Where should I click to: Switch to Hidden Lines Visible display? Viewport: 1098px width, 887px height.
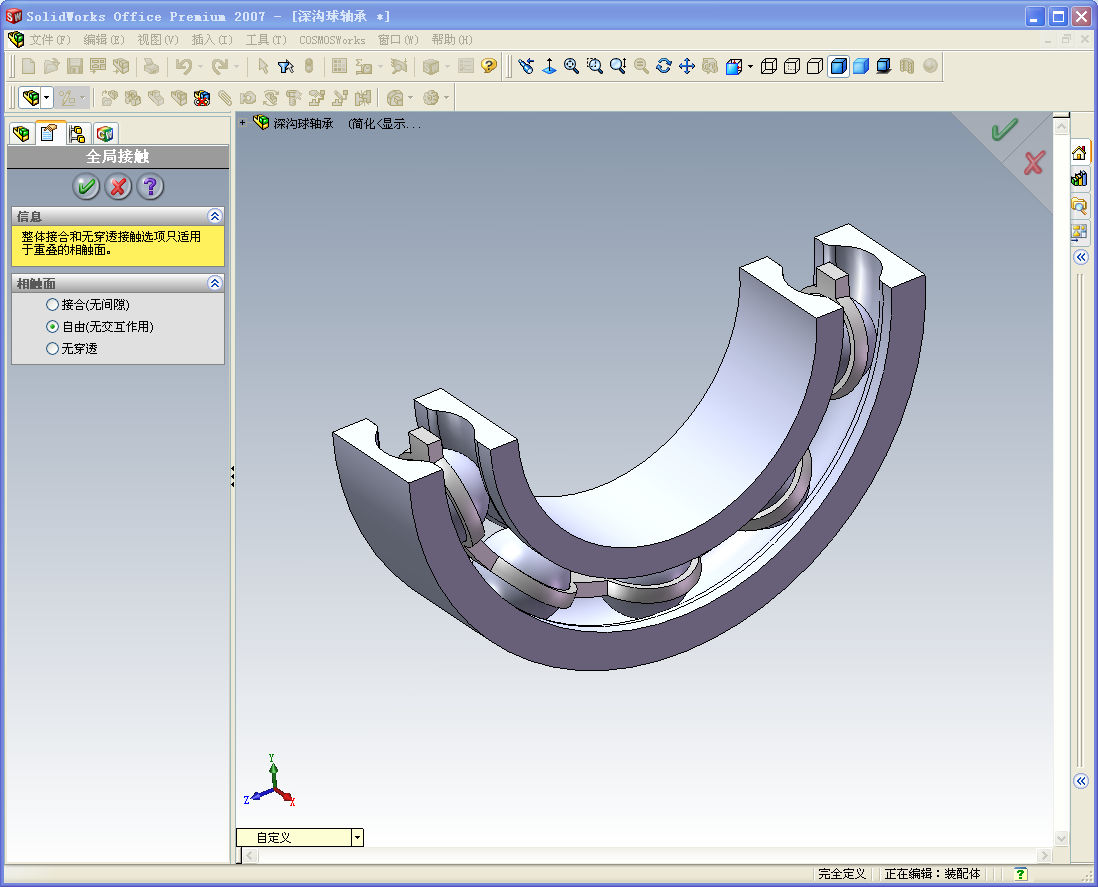(792, 66)
